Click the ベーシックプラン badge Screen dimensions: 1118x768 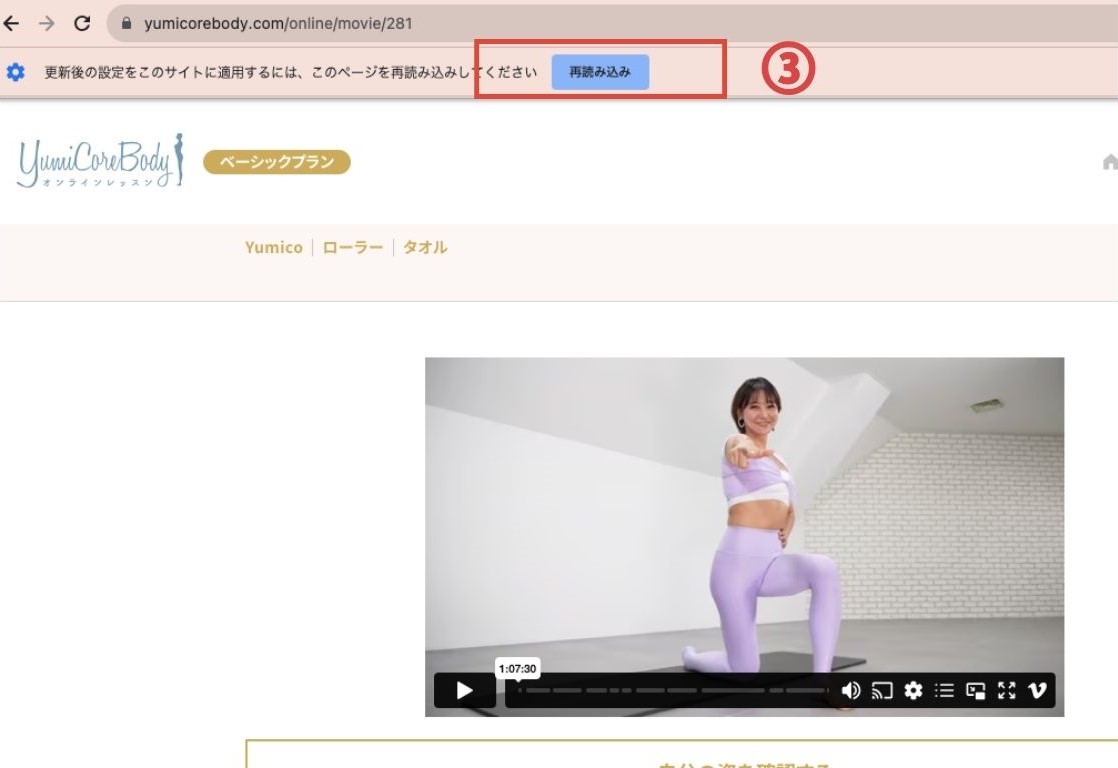(277, 160)
